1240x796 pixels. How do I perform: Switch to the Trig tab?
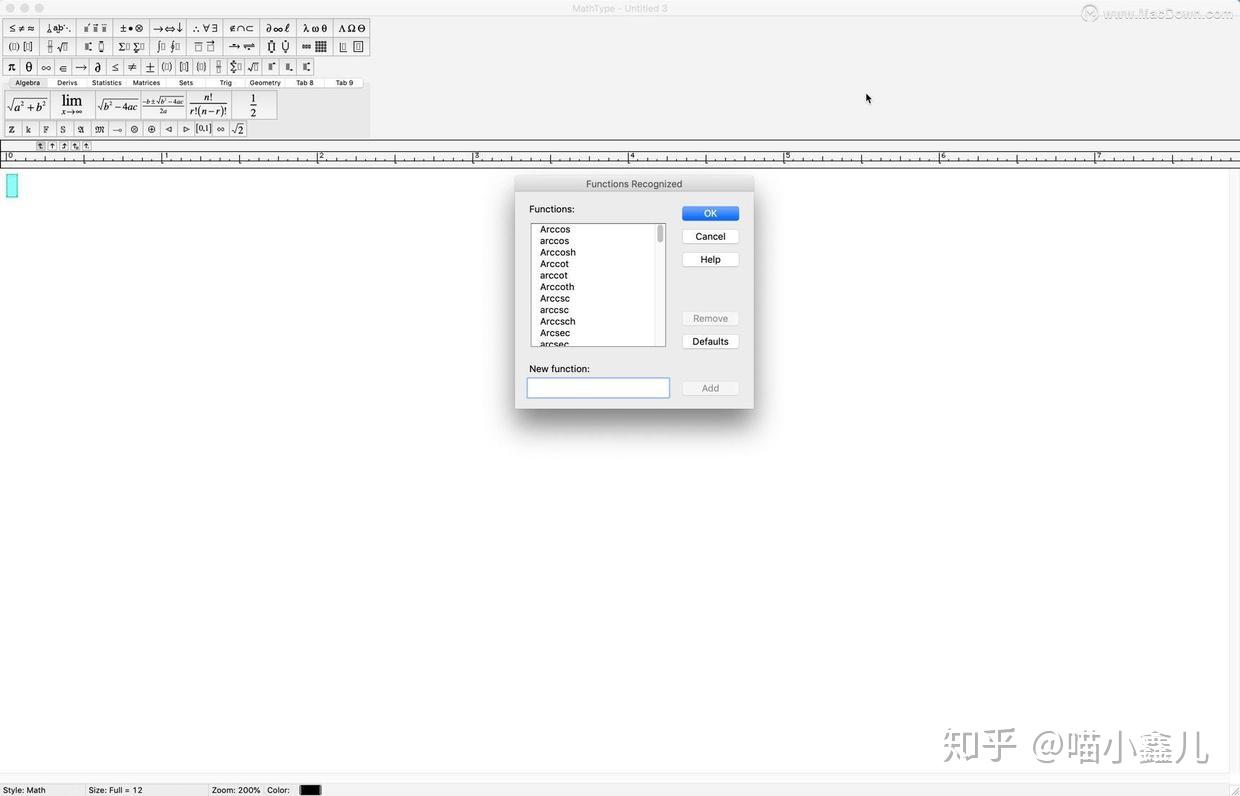pyautogui.click(x=226, y=83)
